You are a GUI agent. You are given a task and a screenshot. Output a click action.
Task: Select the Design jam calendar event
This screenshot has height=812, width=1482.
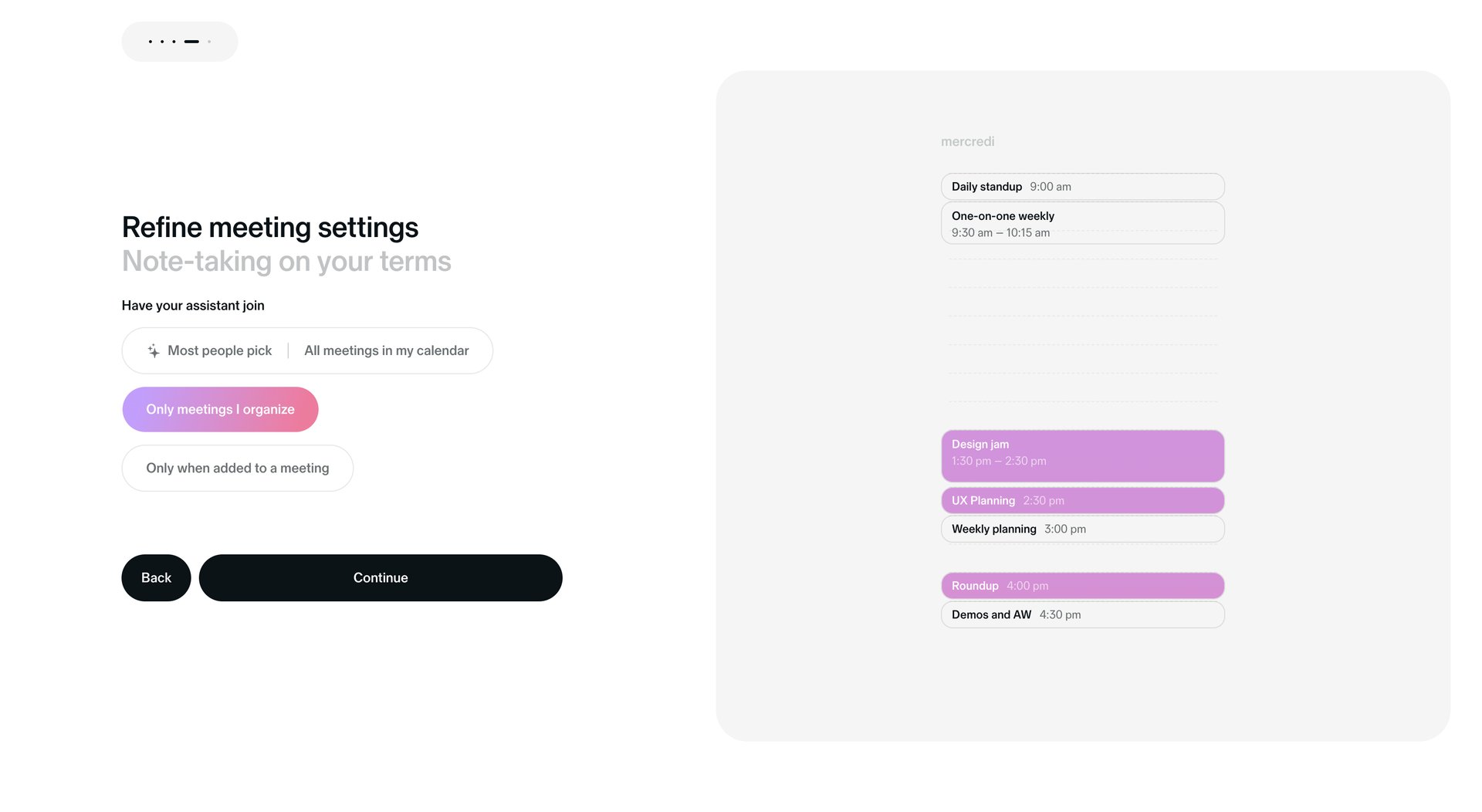pos(1082,455)
